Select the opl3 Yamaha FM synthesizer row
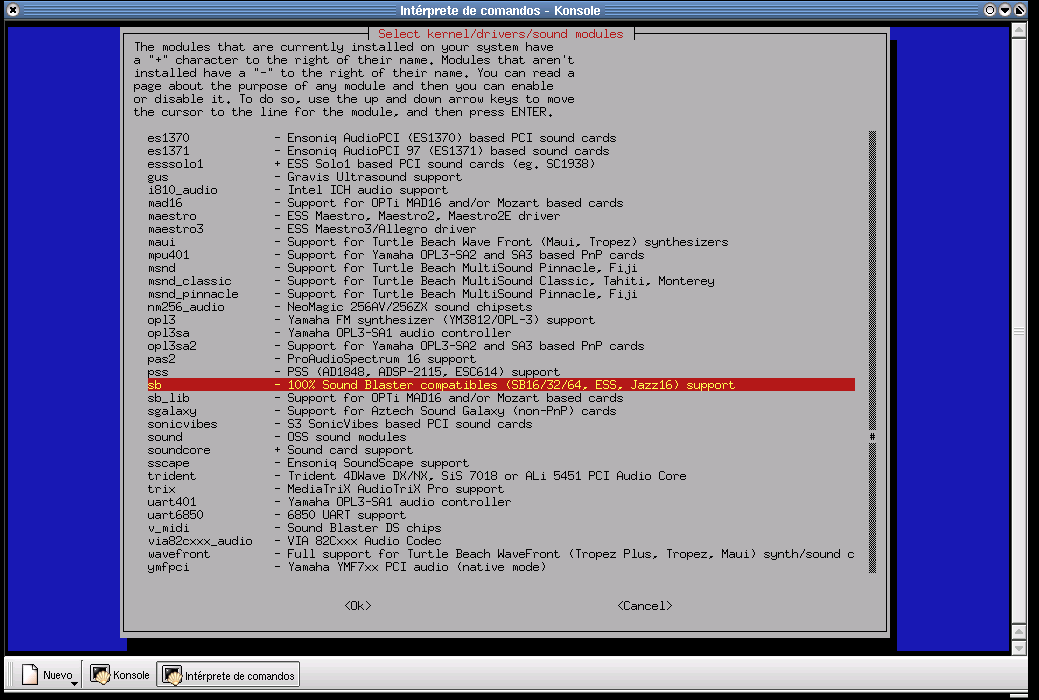 pyautogui.click(x=501, y=320)
